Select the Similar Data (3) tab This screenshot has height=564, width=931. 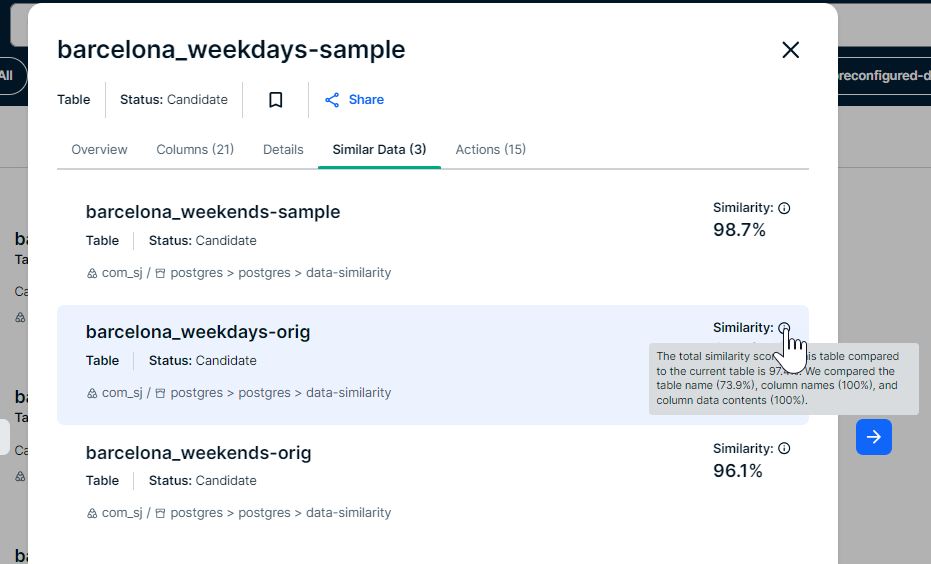(379, 150)
